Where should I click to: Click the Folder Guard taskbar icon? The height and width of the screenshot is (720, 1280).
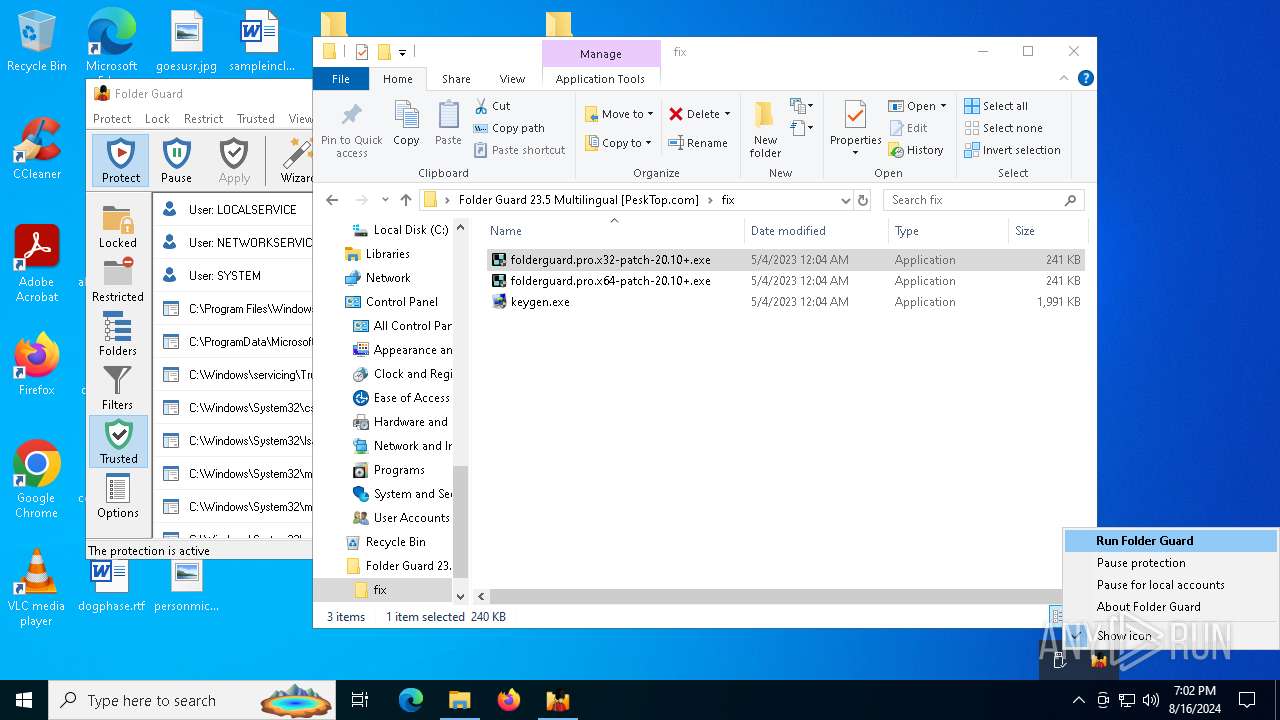click(558, 700)
